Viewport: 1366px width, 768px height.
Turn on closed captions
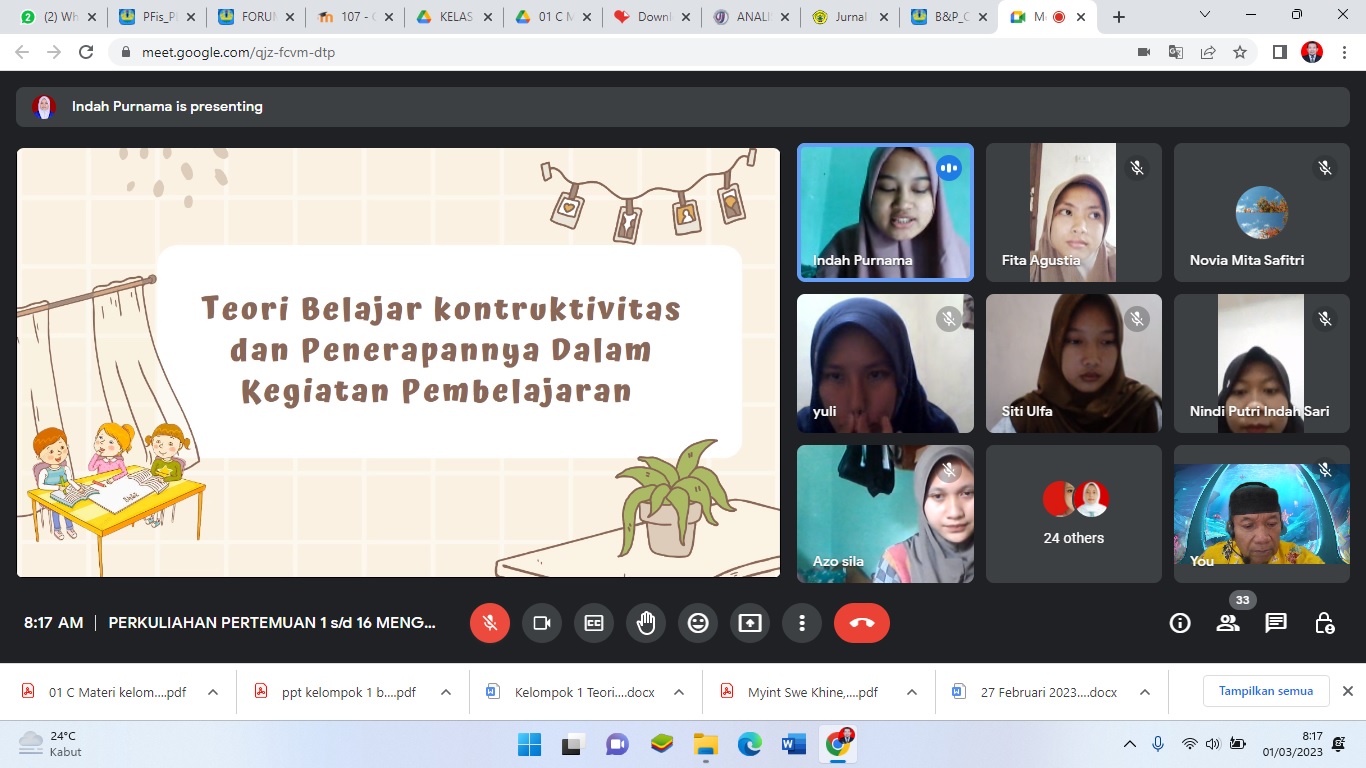(594, 623)
